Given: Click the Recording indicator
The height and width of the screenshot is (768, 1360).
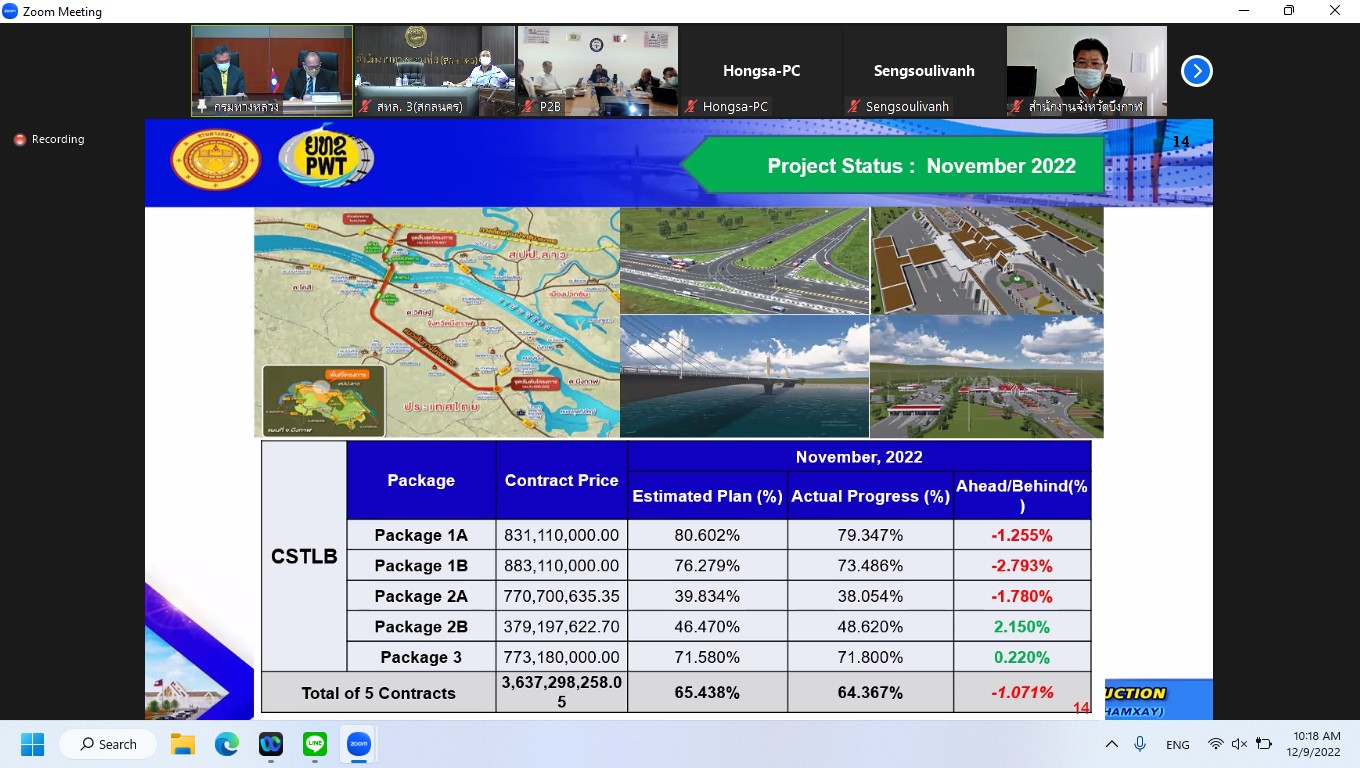Looking at the screenshot, I should 49,140.
